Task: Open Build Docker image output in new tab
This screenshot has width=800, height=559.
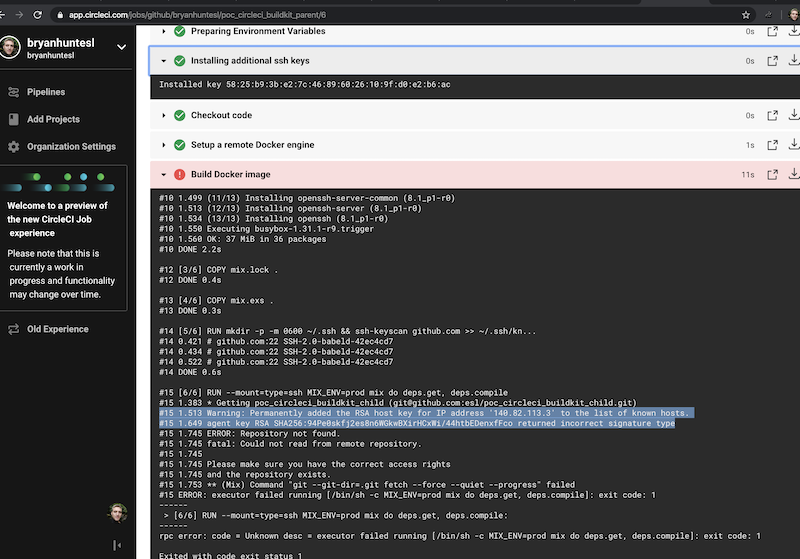Action: (x=772, y=174)
